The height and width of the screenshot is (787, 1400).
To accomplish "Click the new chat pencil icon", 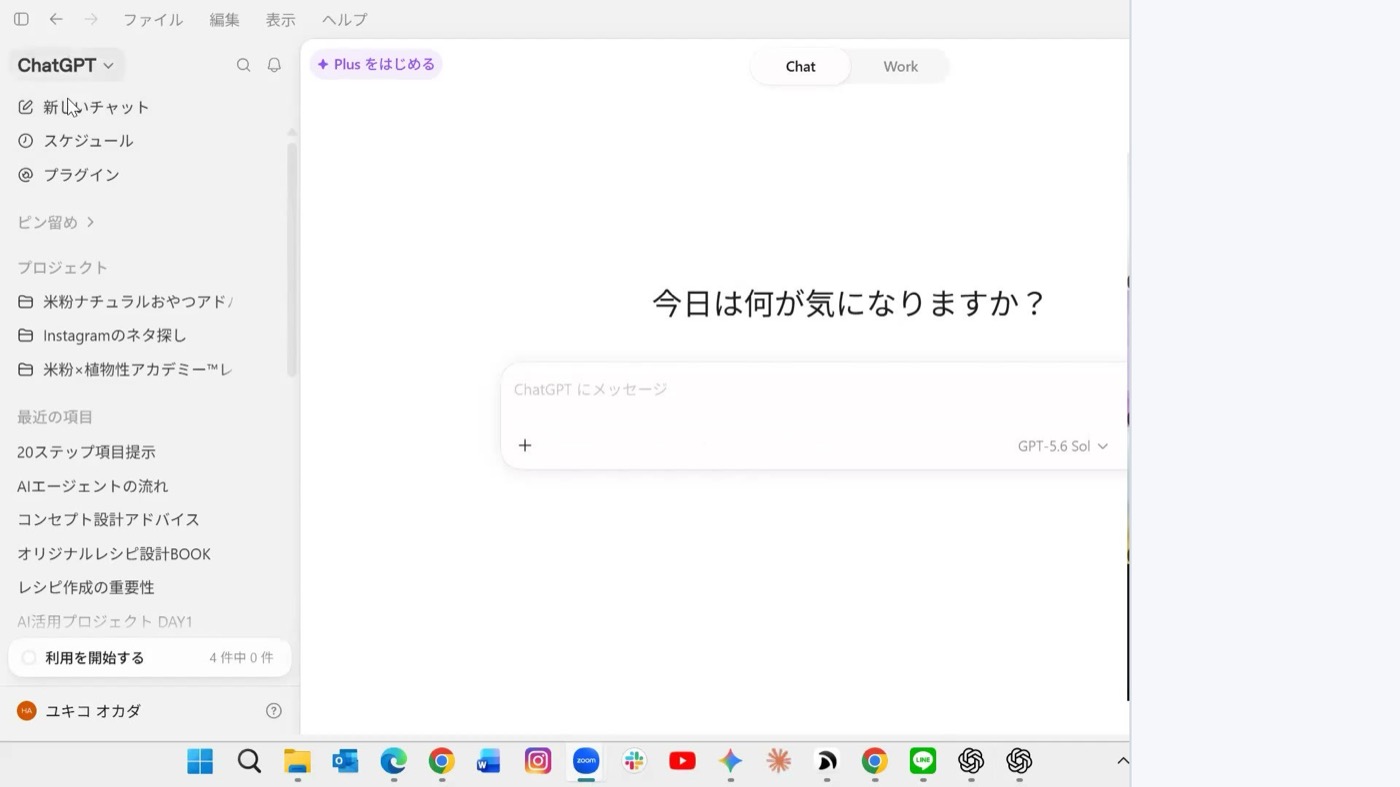I will (x=26, y=107).
